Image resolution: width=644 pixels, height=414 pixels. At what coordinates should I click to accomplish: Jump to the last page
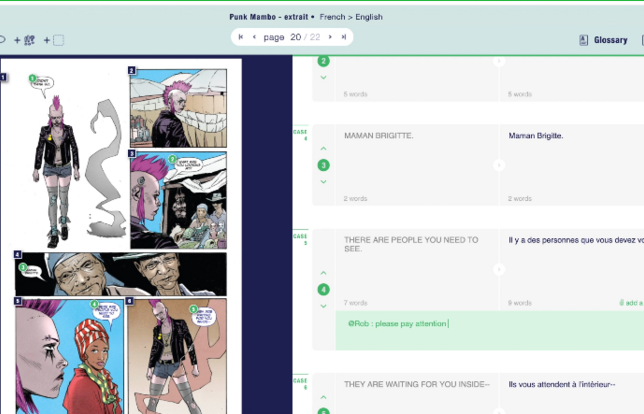(x=344, y=37)
